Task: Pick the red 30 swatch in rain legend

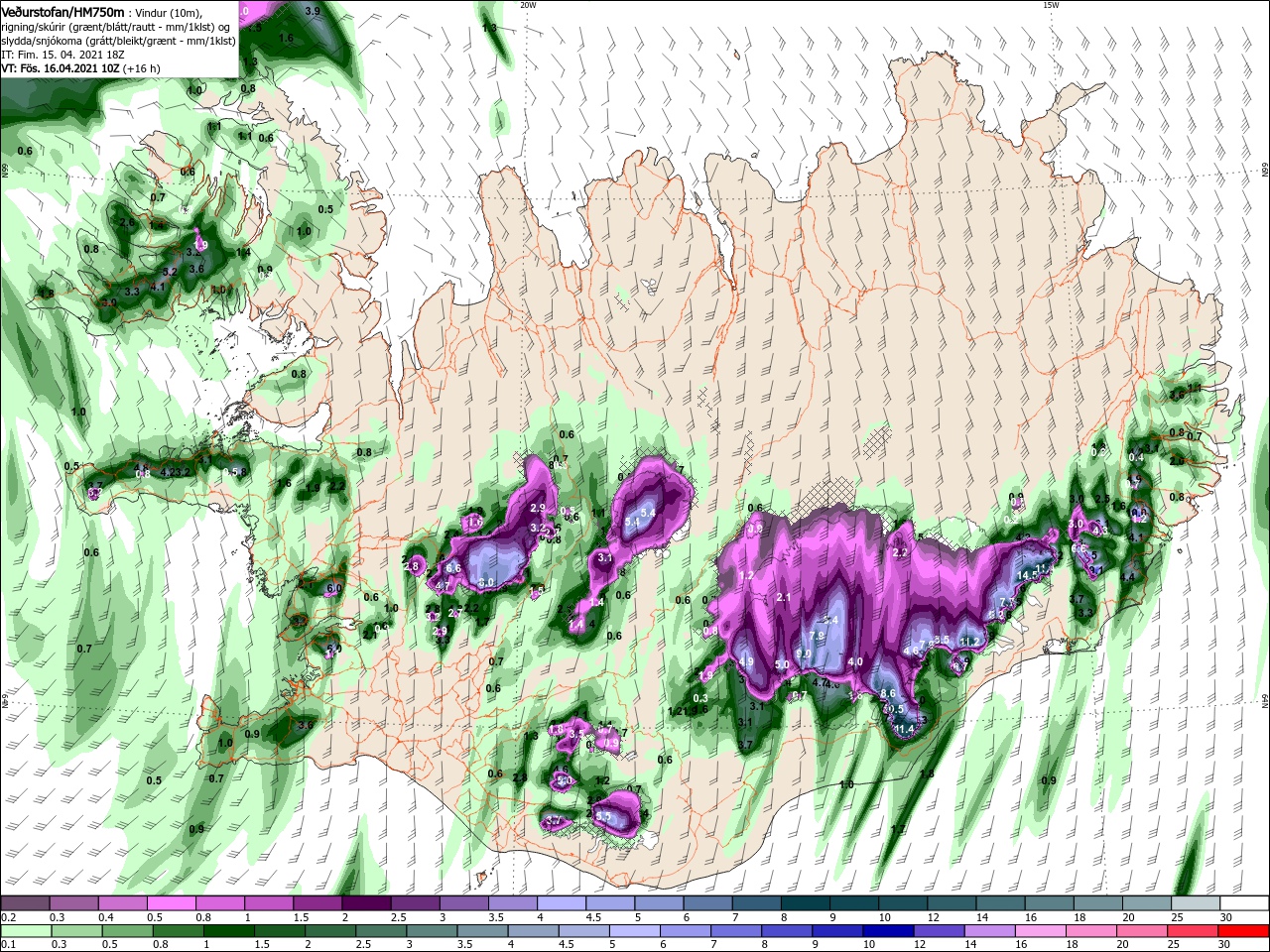Action: pos(1244,931)
